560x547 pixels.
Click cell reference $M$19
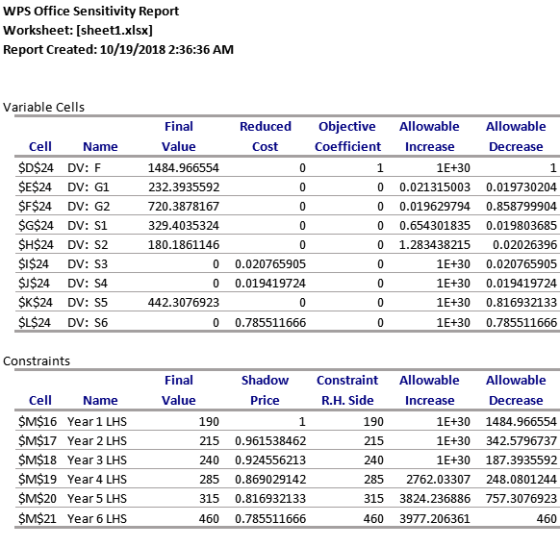click(38, 480)
